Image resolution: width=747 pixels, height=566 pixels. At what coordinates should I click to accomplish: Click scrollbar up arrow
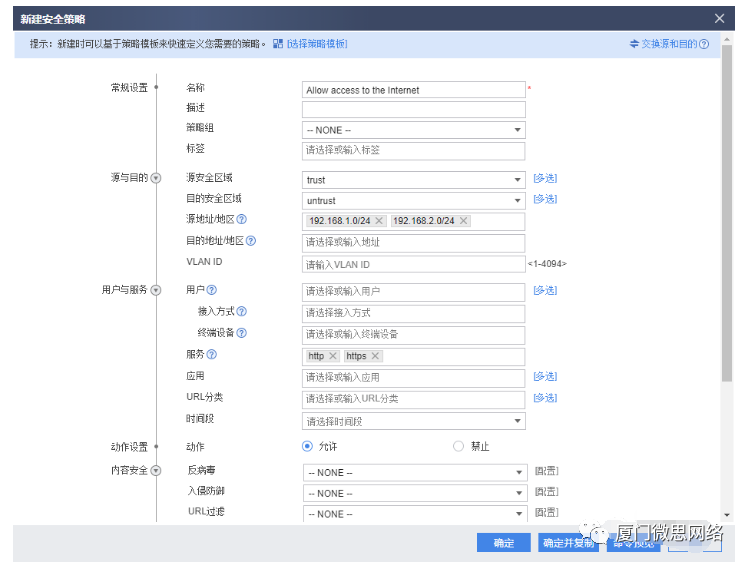pos(727,40)
